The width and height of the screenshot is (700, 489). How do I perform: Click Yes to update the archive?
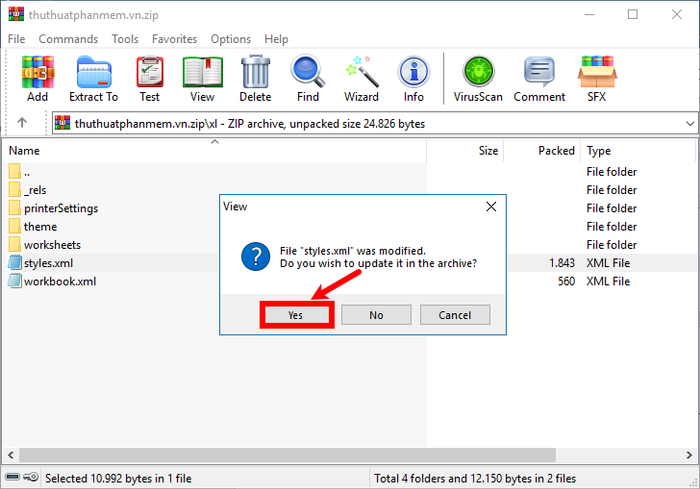[296, 315]
